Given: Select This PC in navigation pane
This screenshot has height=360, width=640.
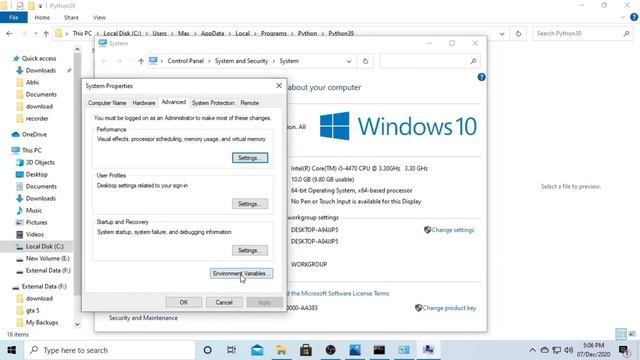Looking at the screenshot, I should coord(31,150).
